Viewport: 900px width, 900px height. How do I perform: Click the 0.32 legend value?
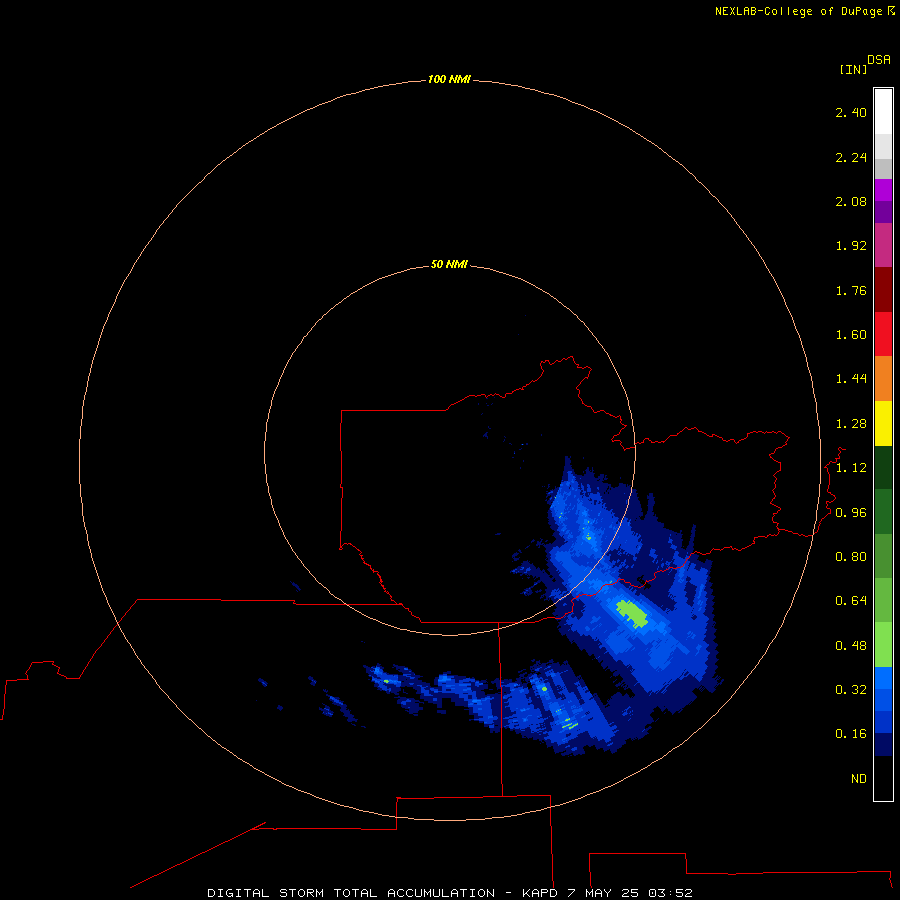pos(851,689)
